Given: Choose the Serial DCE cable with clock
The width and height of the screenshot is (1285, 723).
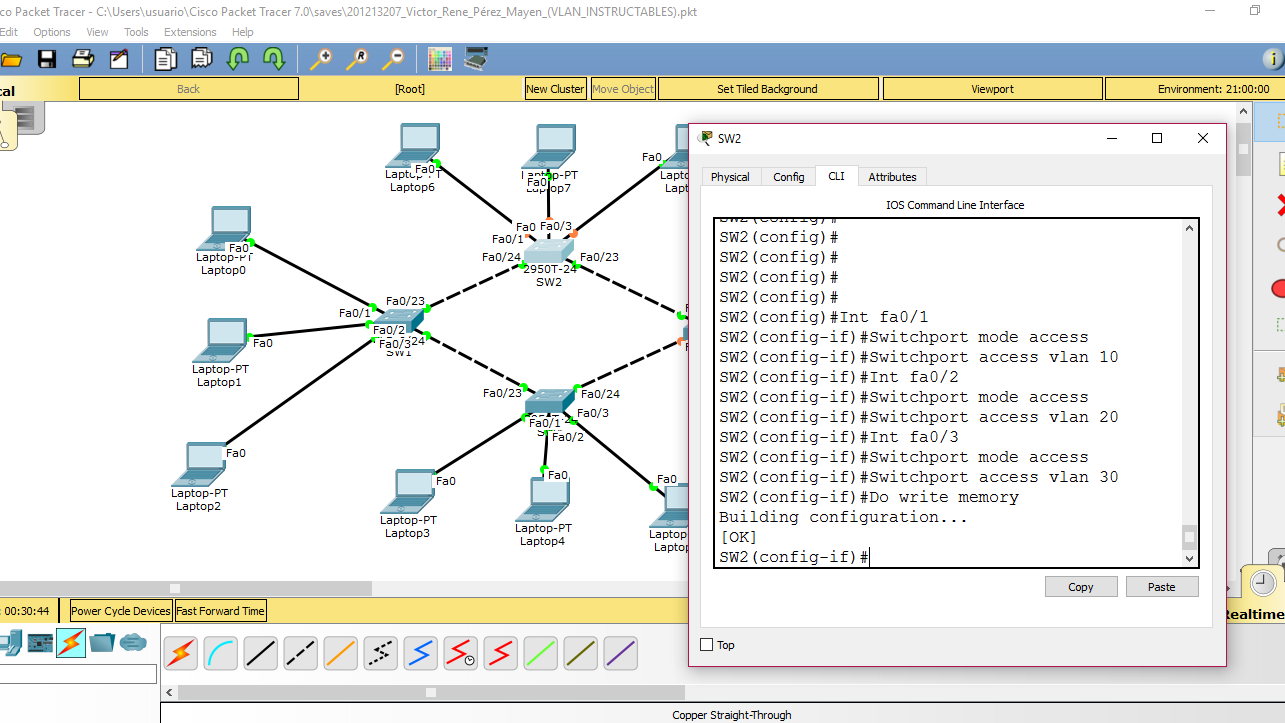Looking at the screenshot, I should click(x=461, y=653).
